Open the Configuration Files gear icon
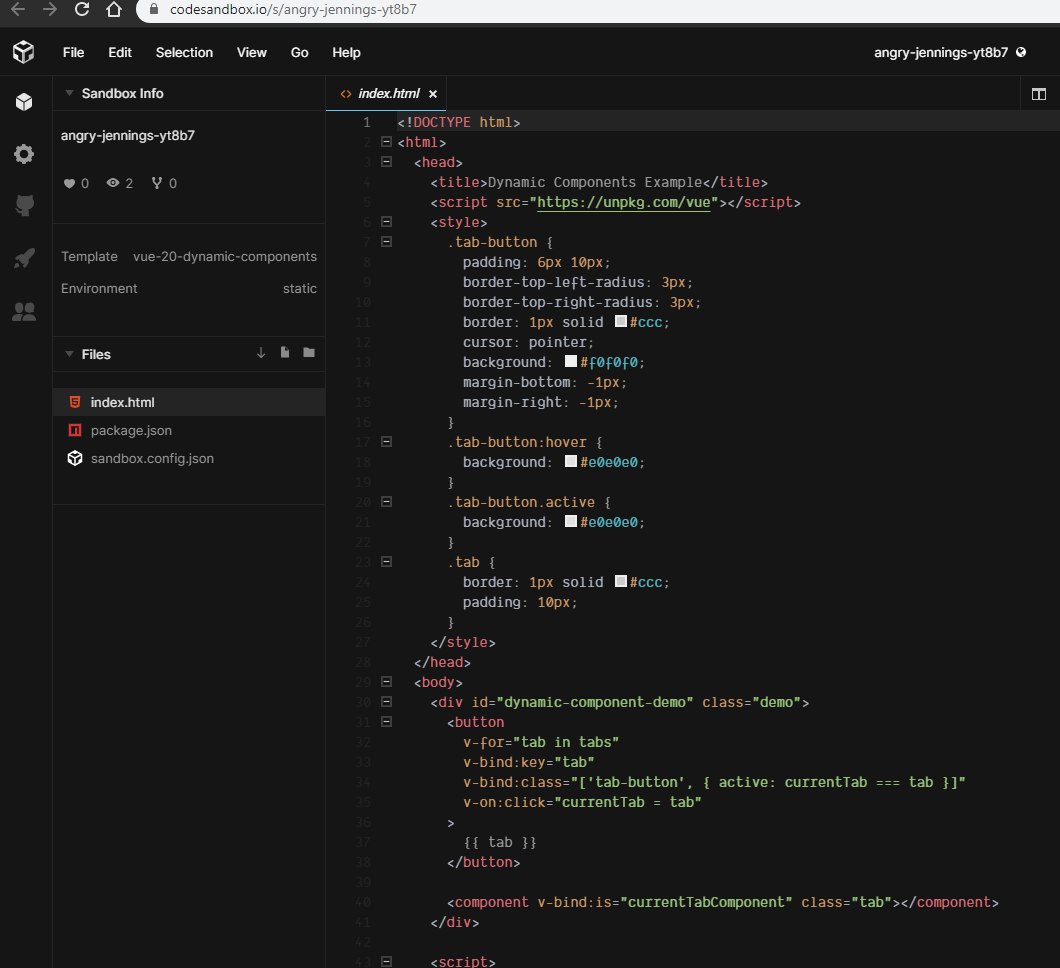Screen dimensions: 1060x968 point(24,154)
